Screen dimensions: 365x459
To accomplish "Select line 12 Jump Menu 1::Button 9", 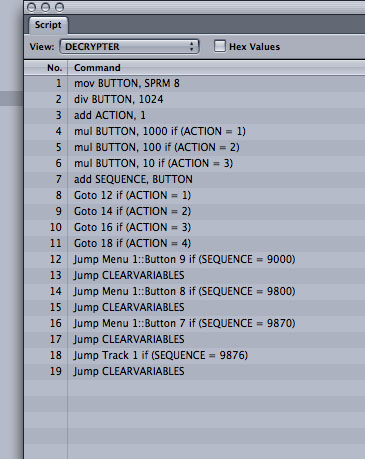I will [195, 259].
